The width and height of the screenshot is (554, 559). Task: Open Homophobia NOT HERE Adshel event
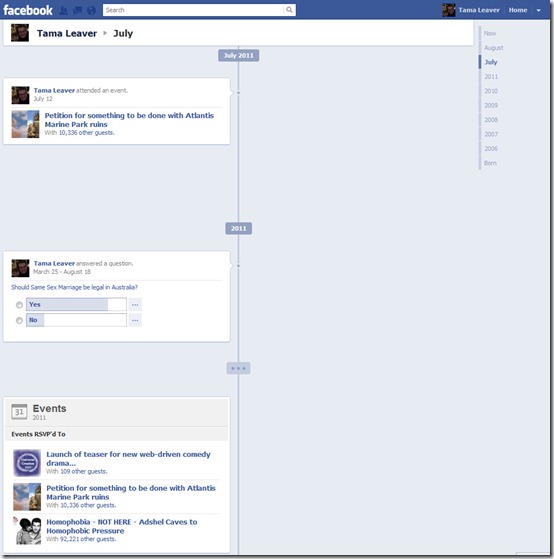tap(122, 526)
